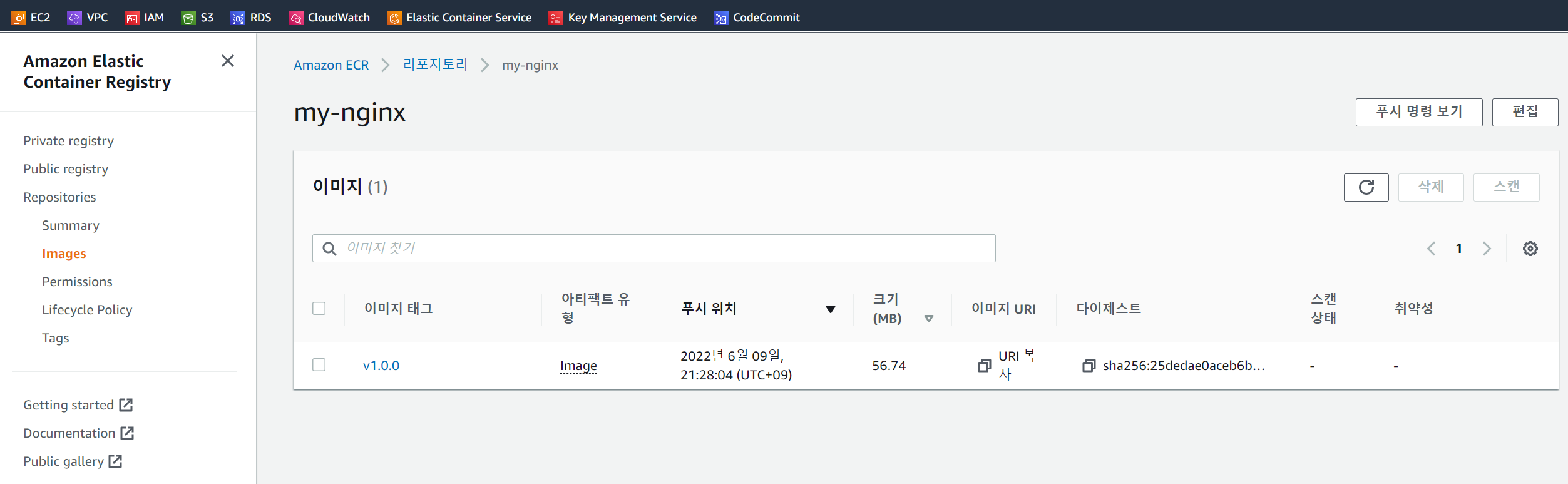Open the Elastic Container Service shortcut icon
This screenshot has height=484, width=1568.
coord(394,18)
